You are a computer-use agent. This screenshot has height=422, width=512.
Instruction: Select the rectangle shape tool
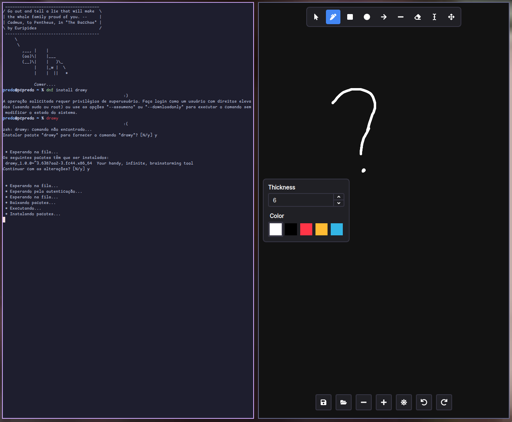pos(350,17)
